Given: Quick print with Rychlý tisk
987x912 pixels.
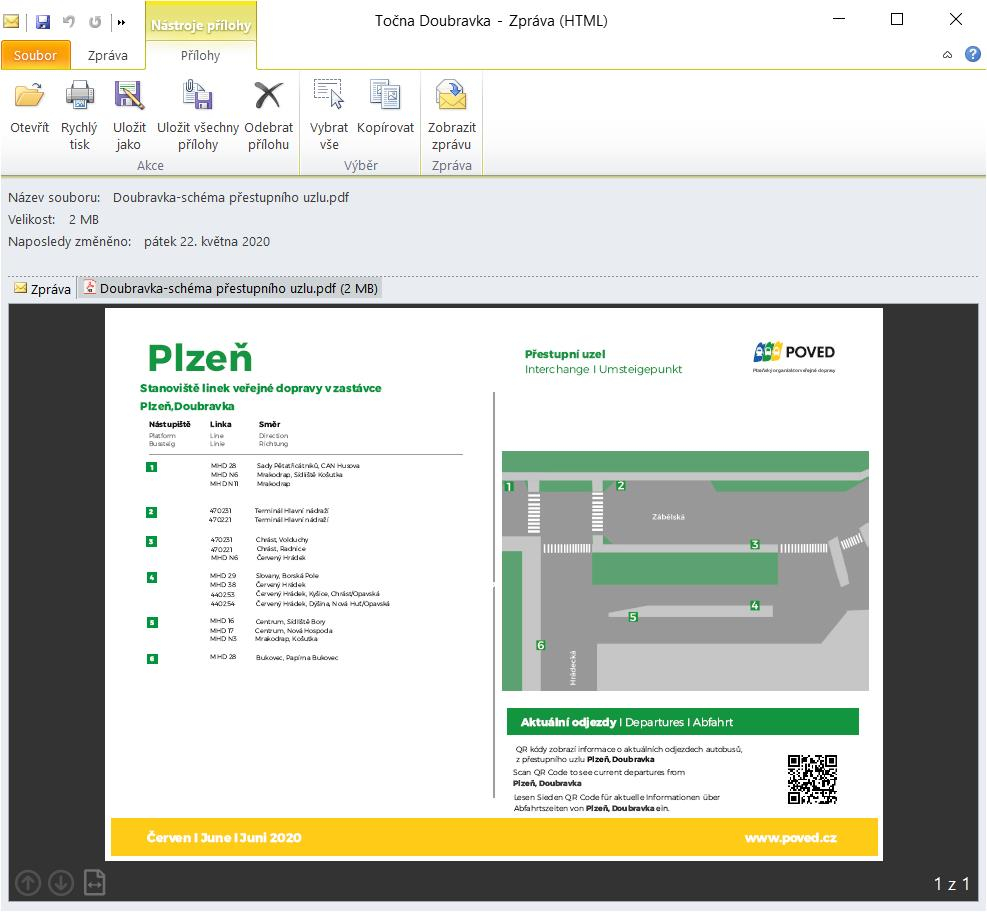Looking at the screenshot, I should [79, 115].
